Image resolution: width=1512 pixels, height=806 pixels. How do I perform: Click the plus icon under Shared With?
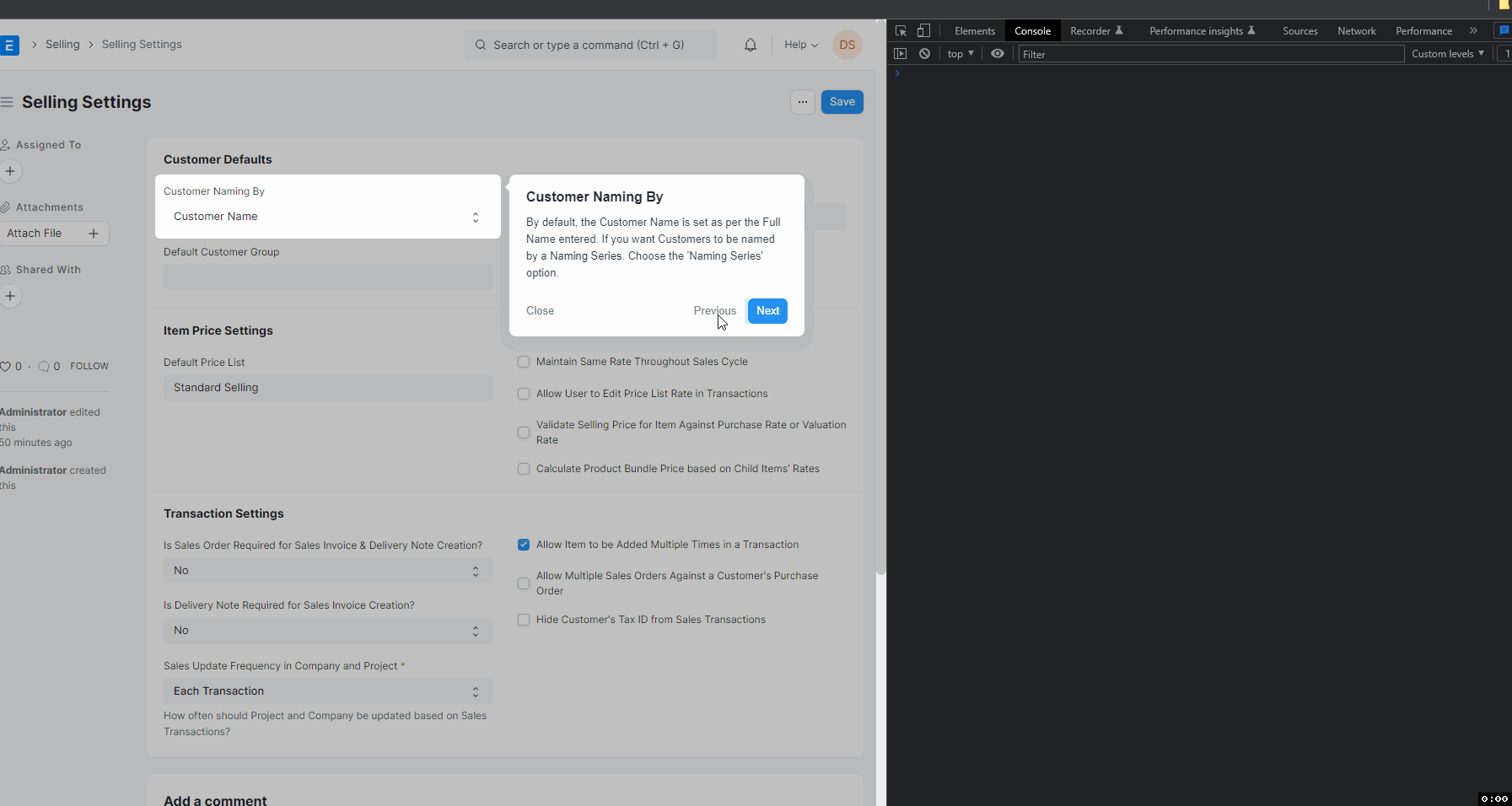(x=10, y=296)
